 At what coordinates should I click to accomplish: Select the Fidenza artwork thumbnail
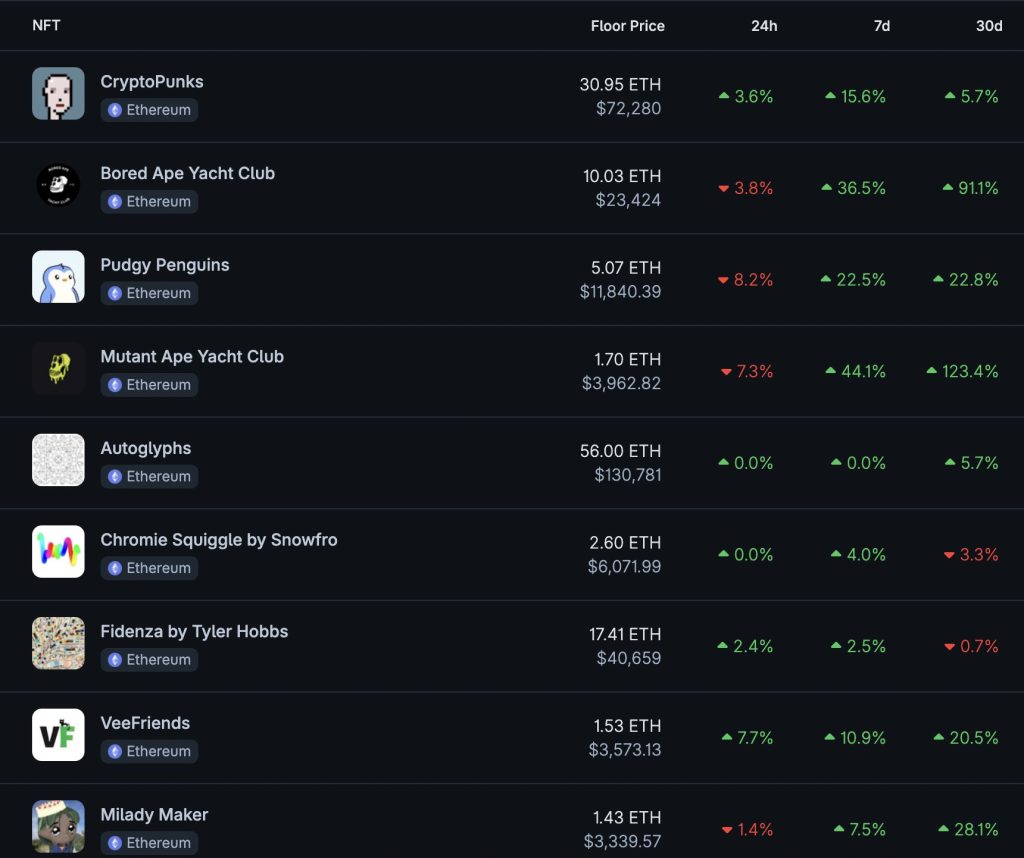tap(58, 643)
